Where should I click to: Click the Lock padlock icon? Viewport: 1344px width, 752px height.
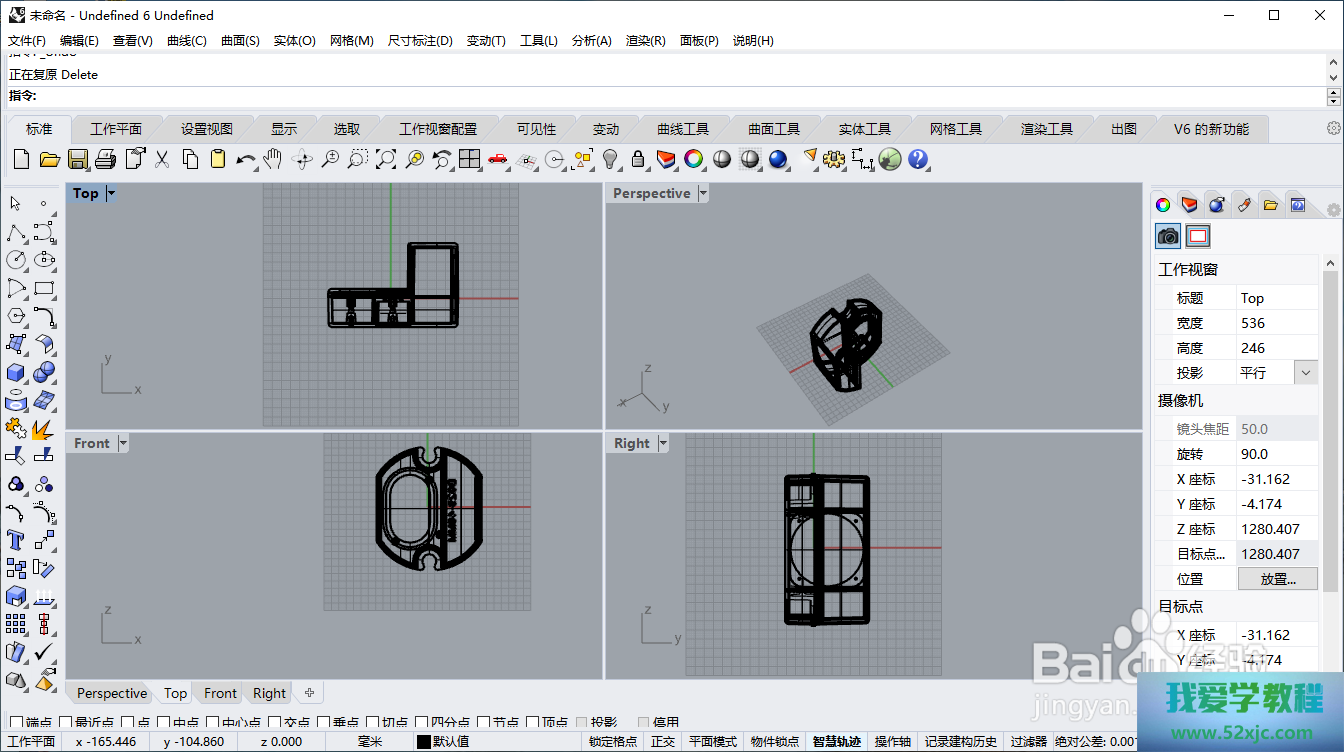[x=638, y=159]
